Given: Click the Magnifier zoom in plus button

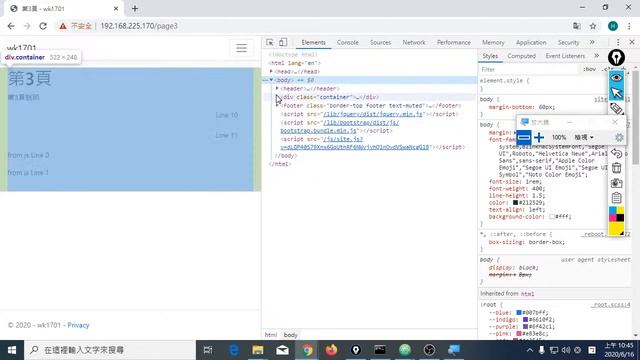Looking at the screenshot, I should point(539,138).
